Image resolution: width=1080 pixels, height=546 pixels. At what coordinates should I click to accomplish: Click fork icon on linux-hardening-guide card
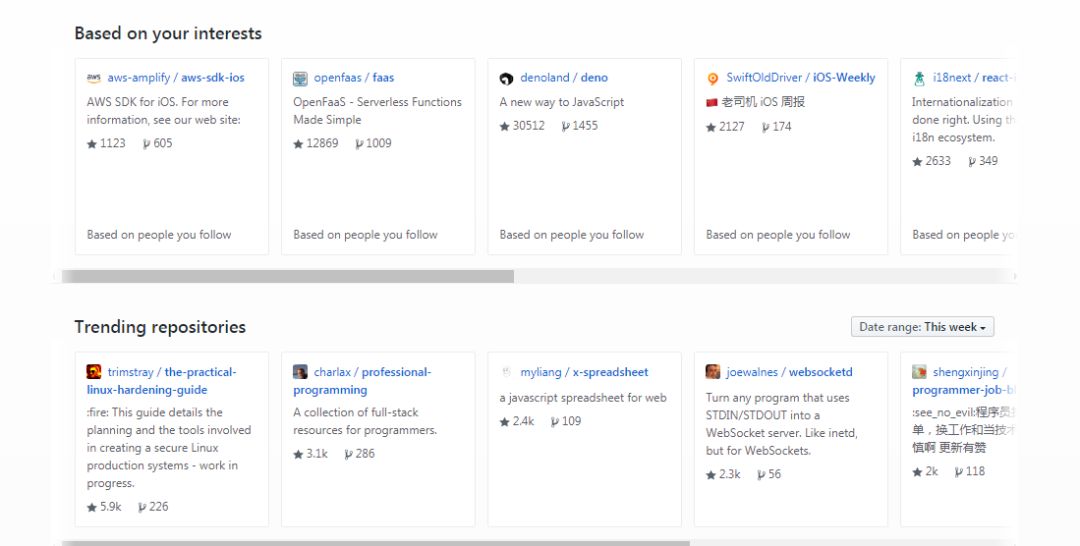(142, 507)
